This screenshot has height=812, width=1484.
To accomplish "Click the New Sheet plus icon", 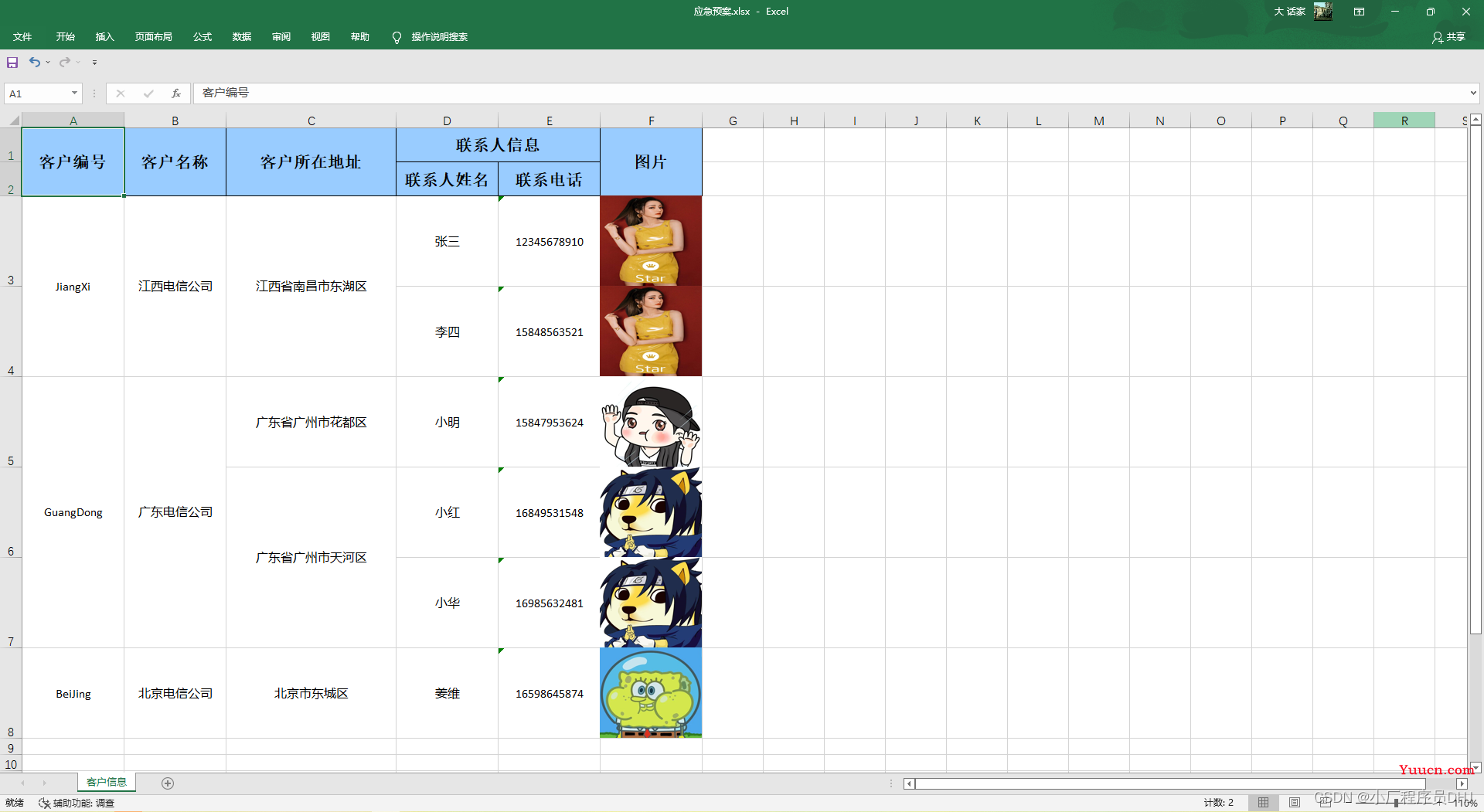I will point(168,783).
